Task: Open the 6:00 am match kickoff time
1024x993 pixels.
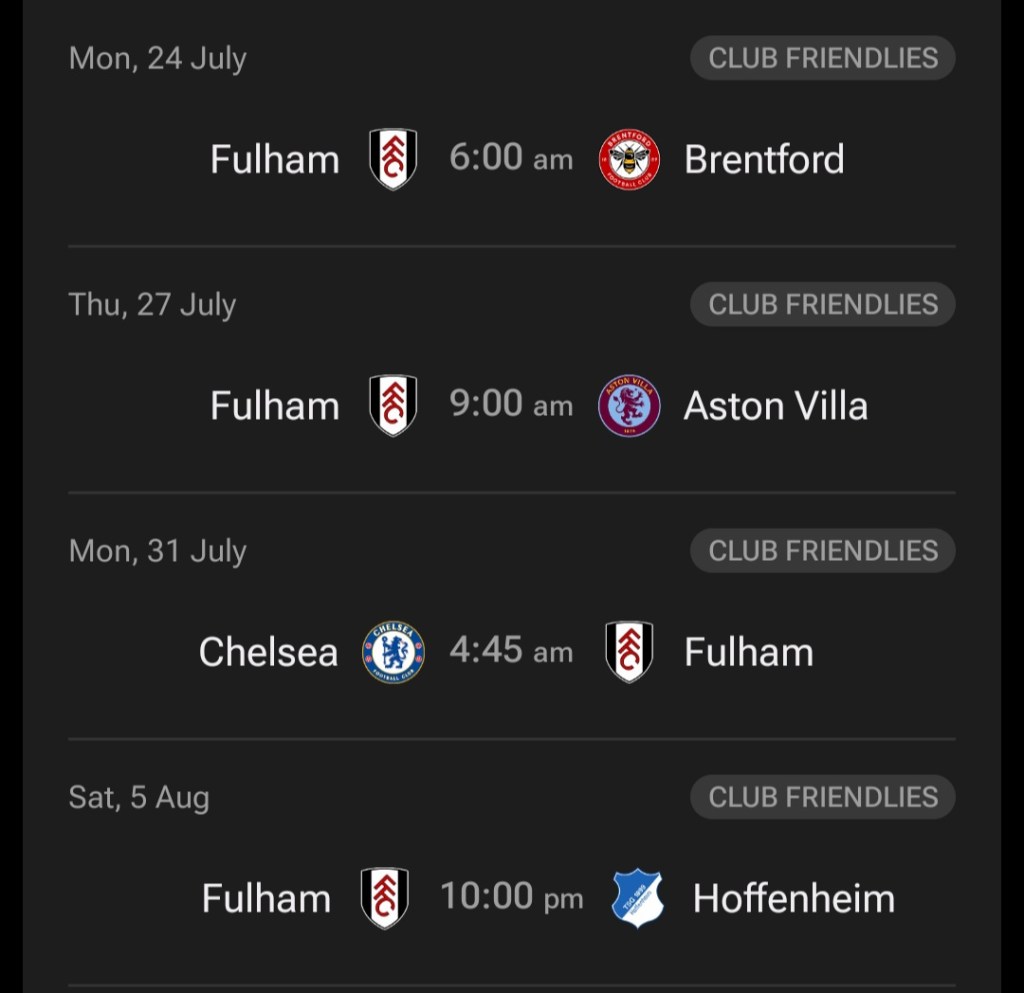Action: pyautogui.click(x=511, y=158)
